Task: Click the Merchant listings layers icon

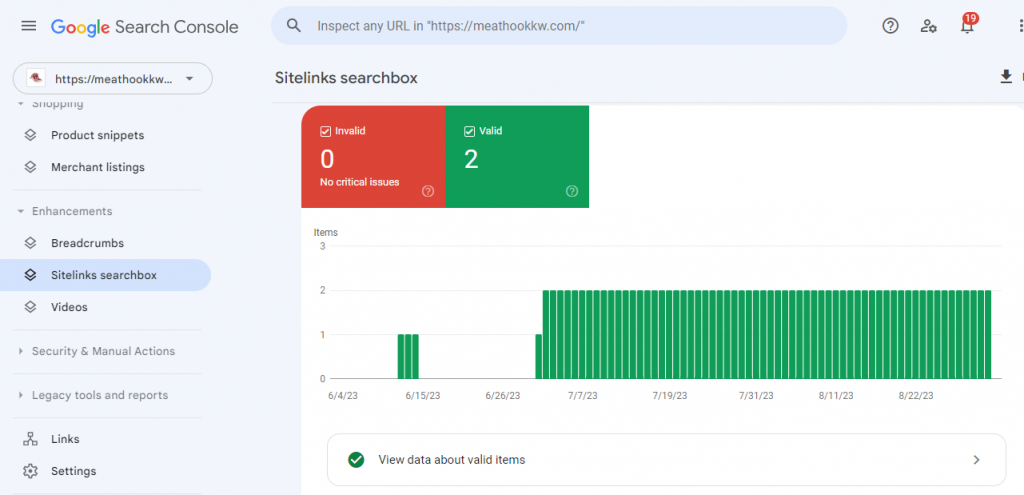Action: [x=30, y=167]
